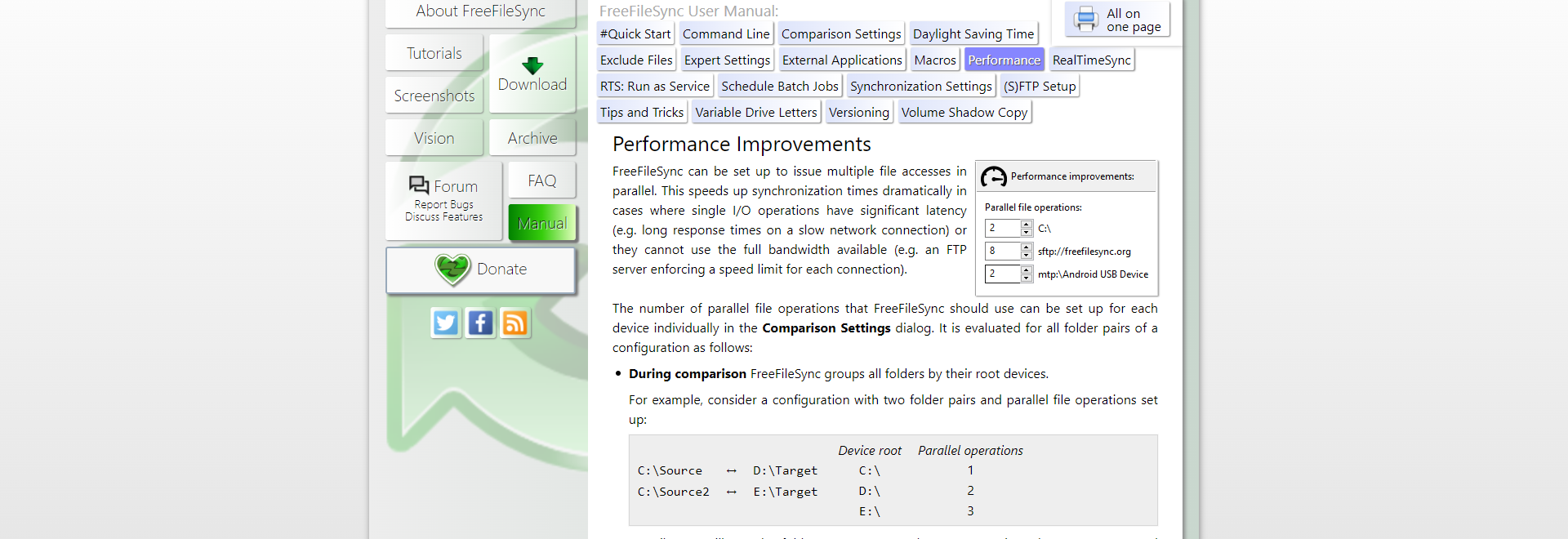
Task: Click the Performance Improvements heading
Action: [742, 145]
